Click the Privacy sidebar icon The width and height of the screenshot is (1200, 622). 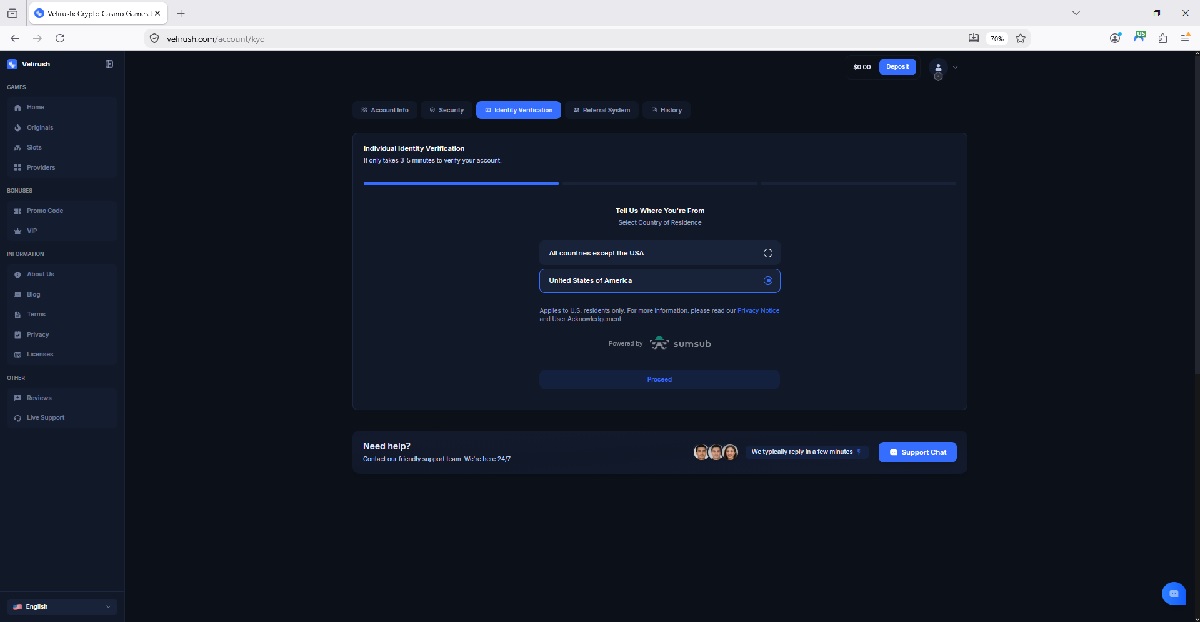[17, 334]
